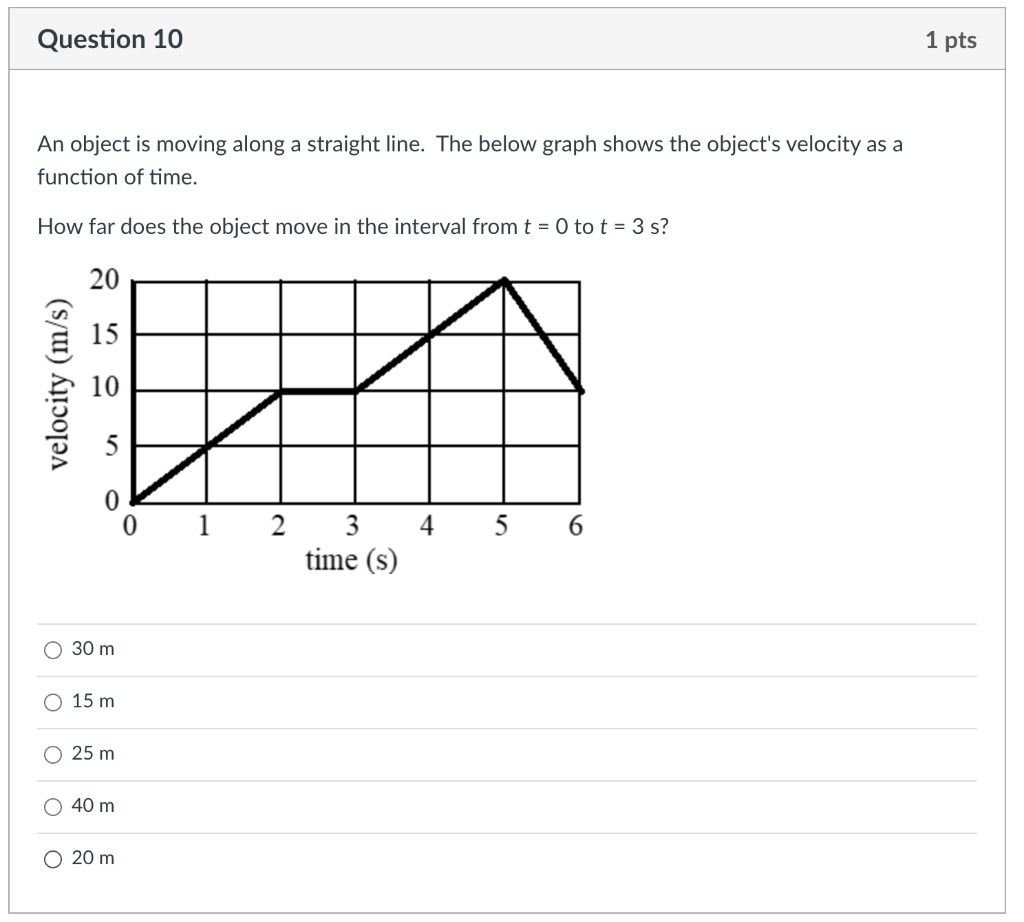Viewport: 1024px width, 922px height.
Task: Click the 1 pts label
Action: pyautogui.click(x=951, y=39)
